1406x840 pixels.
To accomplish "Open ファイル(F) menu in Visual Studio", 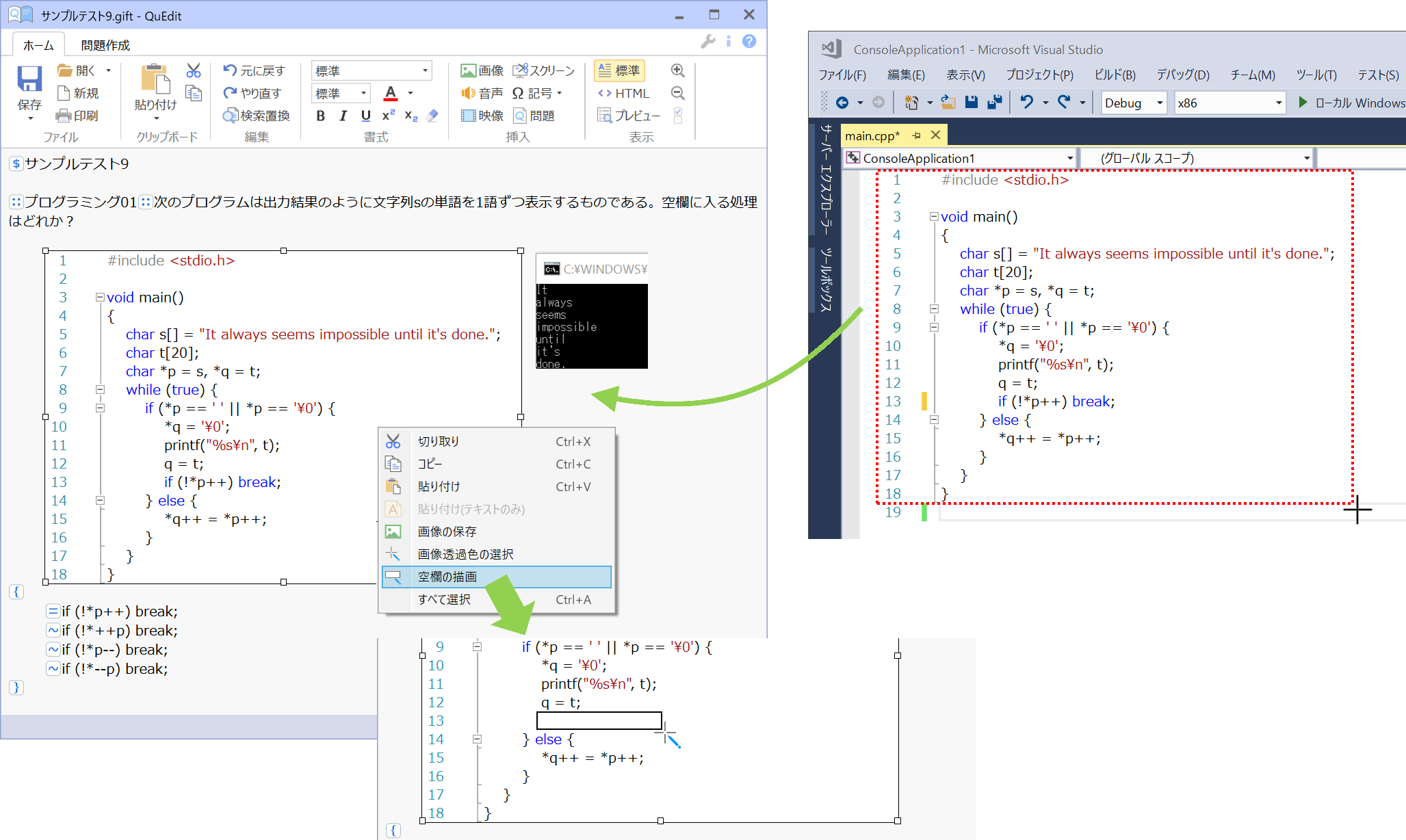I will (x=842, y=75).
